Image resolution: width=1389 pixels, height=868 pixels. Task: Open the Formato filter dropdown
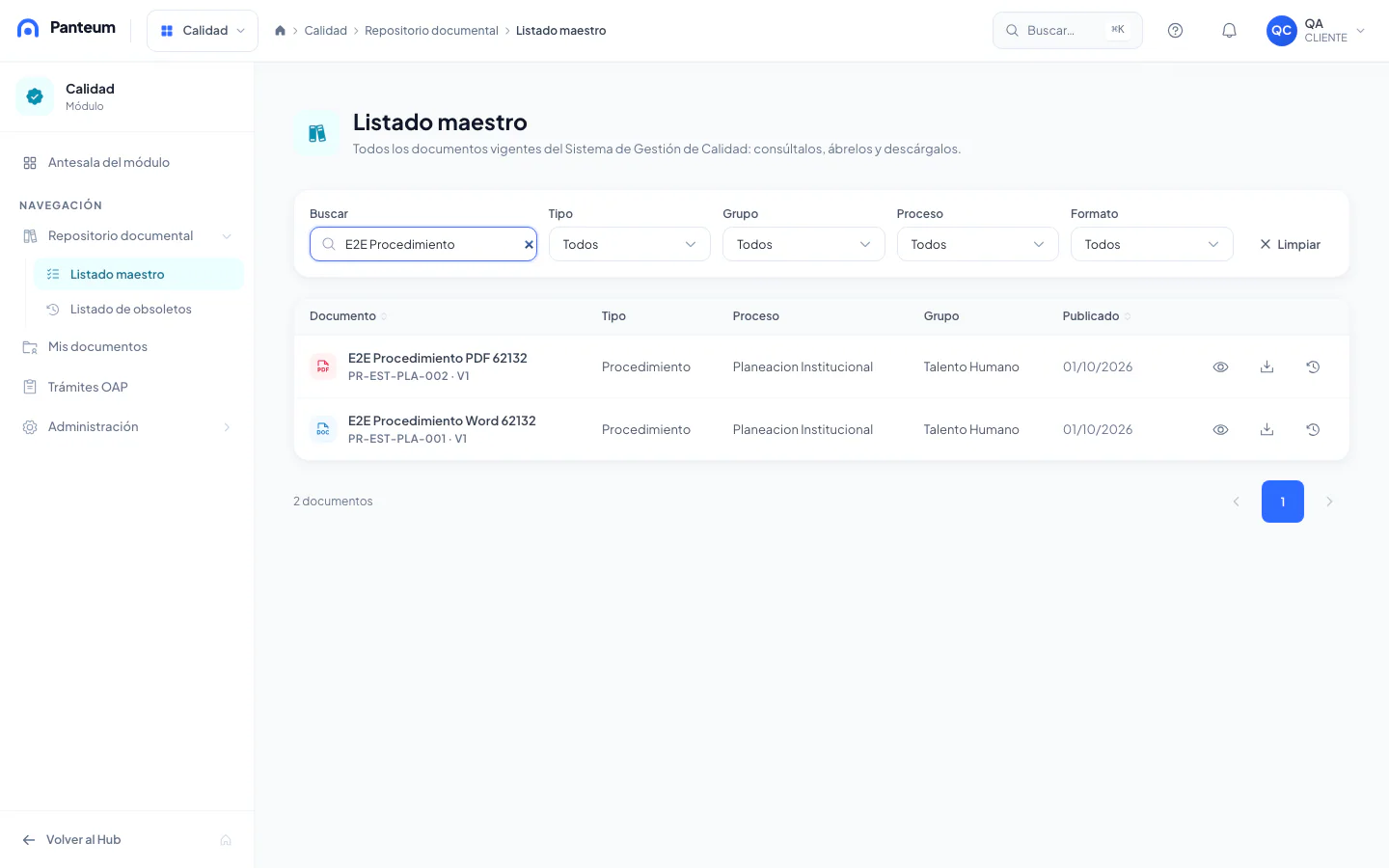click(1152, 244)
